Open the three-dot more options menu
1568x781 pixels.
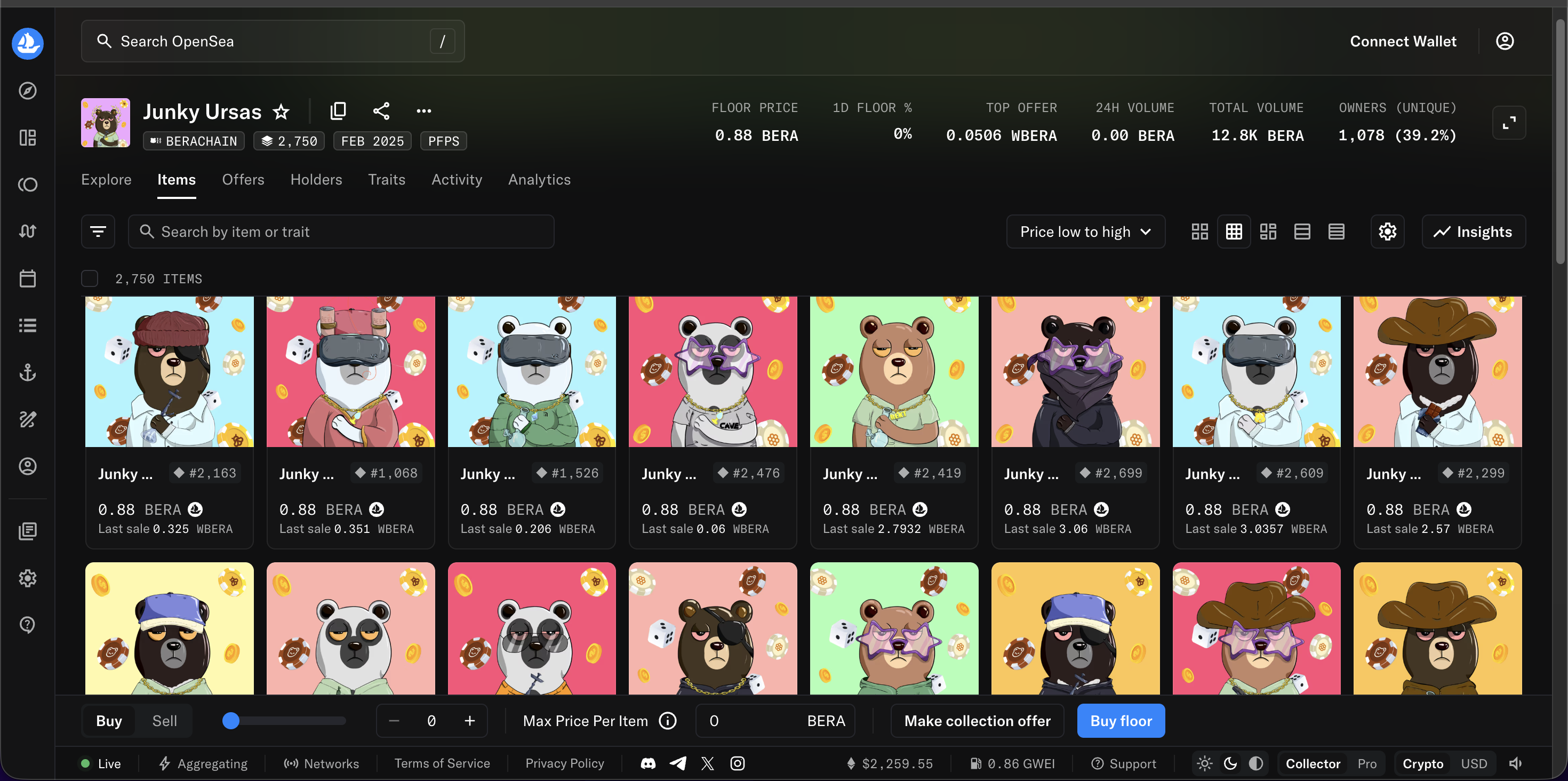tap(423, 111)
